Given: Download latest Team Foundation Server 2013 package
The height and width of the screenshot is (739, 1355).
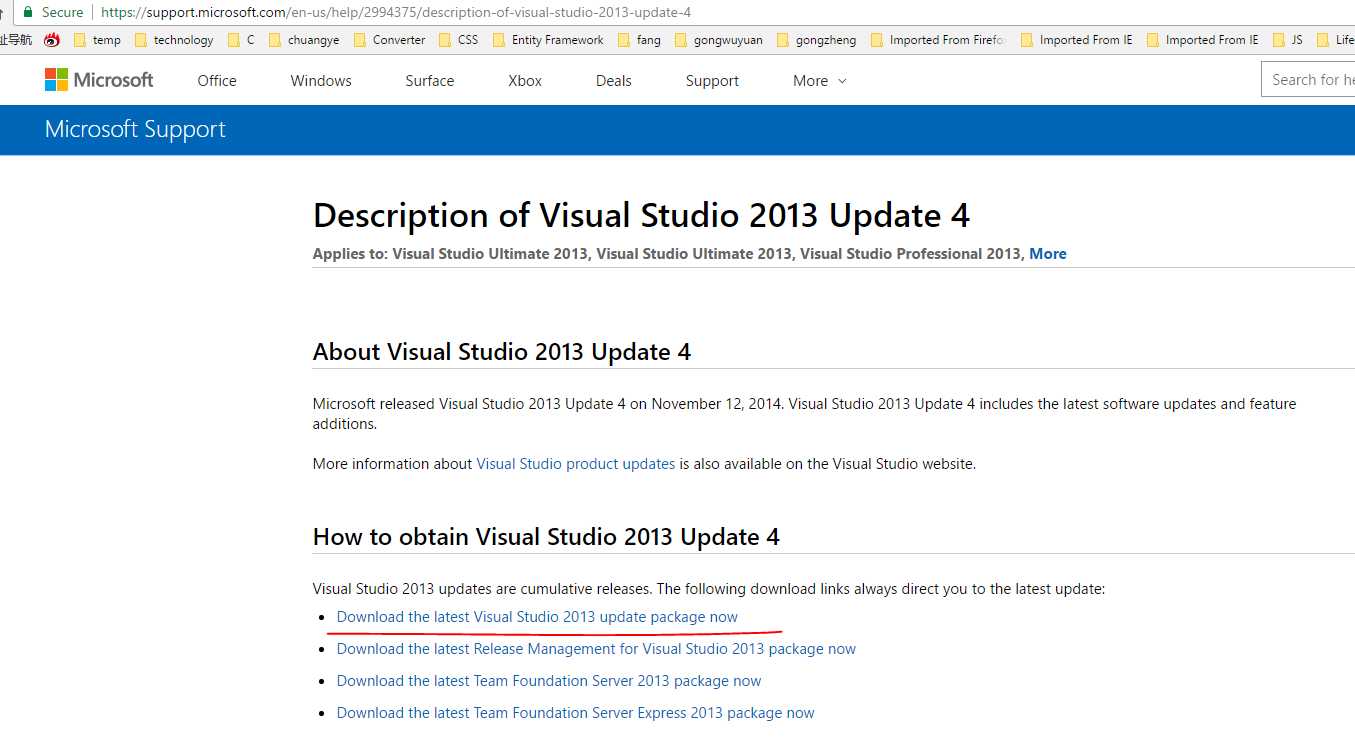Looking at the screenshot, I should (x=549, y=681).
